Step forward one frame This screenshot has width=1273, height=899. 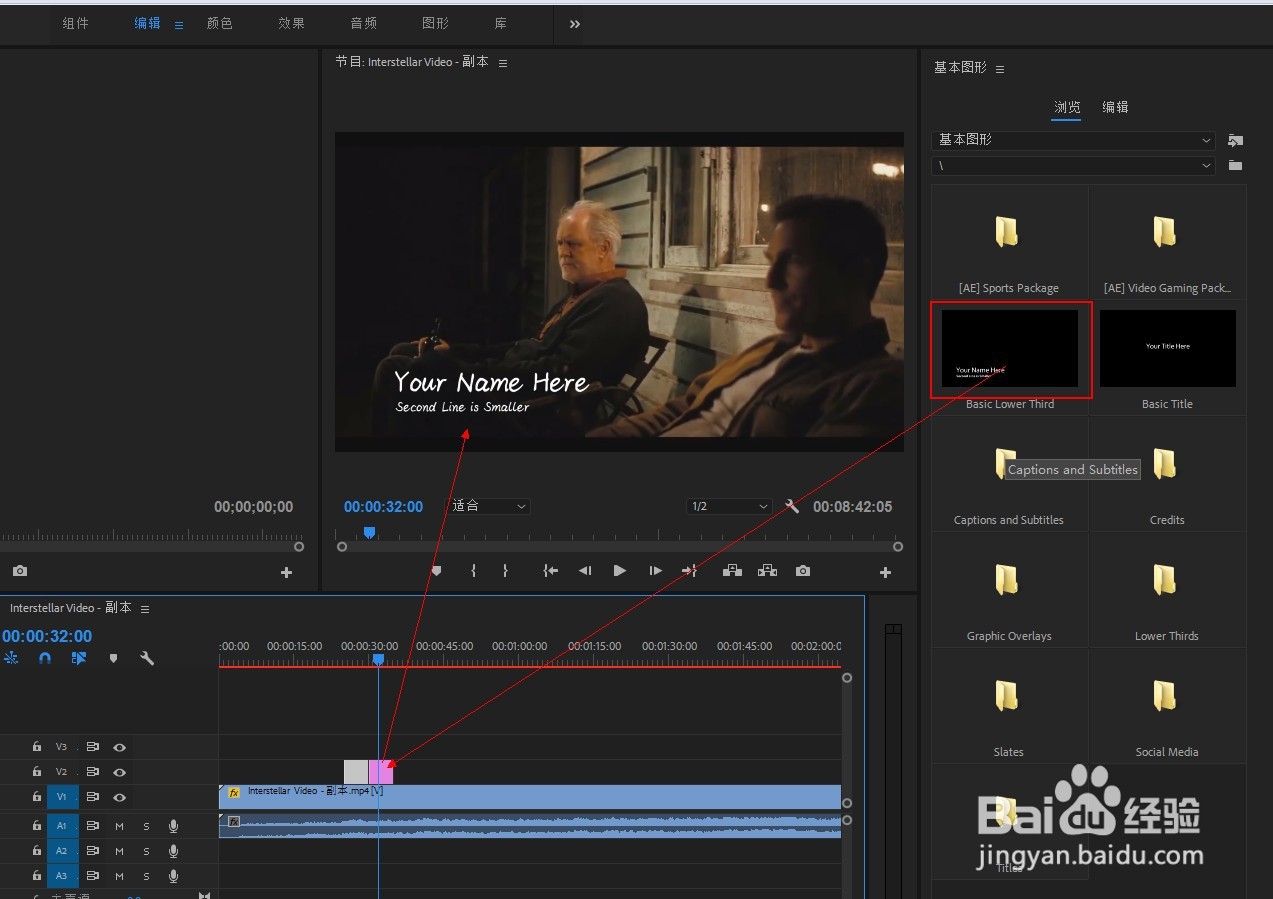tap(655, 571)
